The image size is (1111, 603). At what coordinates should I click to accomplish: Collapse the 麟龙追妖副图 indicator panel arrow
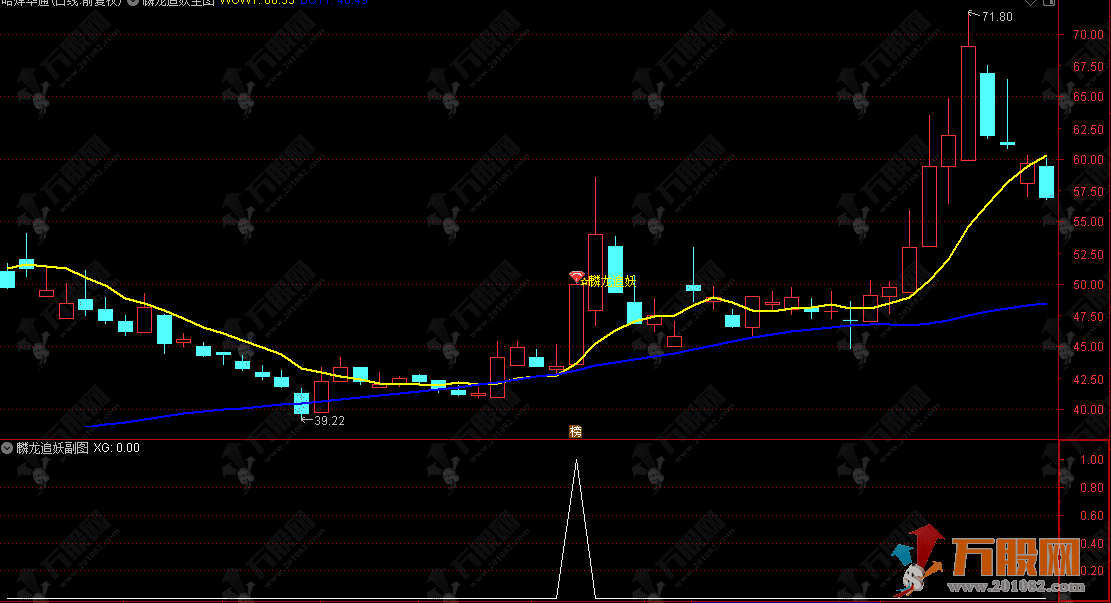click(7, 448)
